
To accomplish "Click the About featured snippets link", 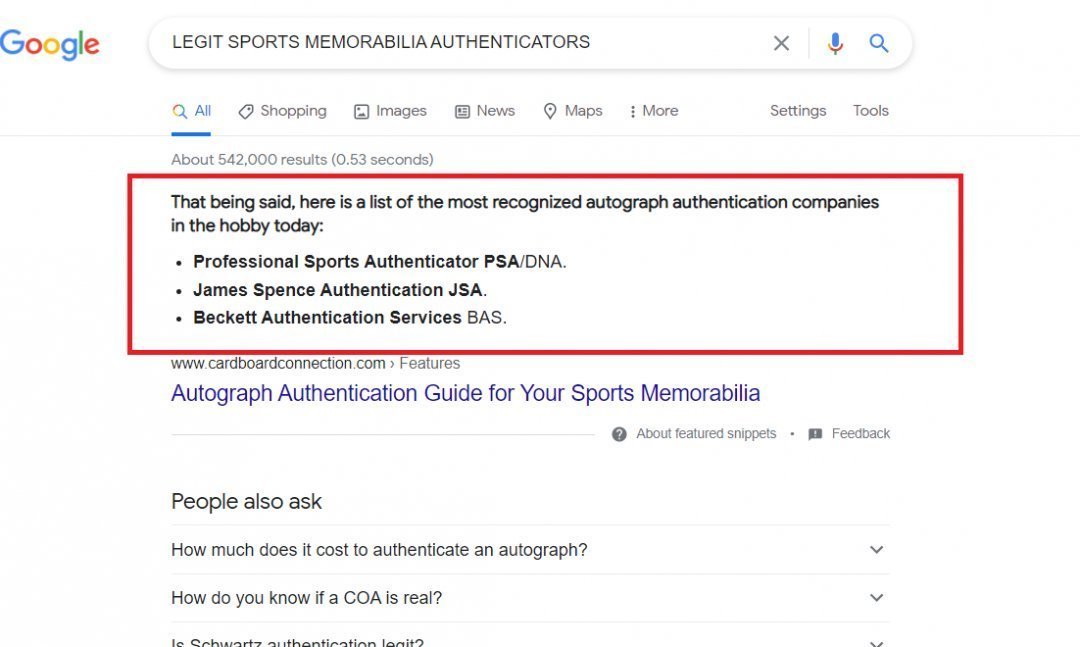I will [x=706, y=434].
